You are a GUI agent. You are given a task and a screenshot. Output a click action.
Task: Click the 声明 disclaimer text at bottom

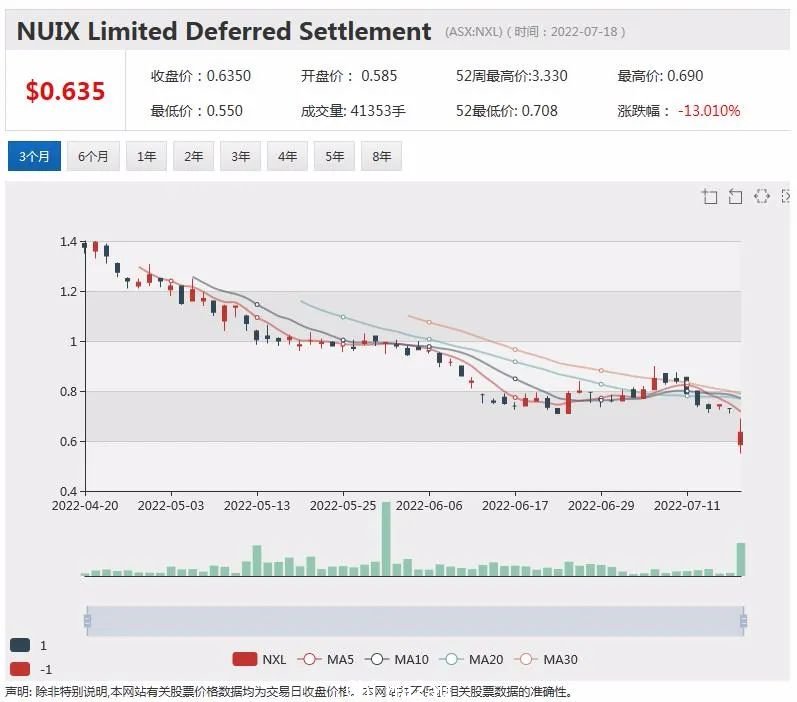coord(289,691)
